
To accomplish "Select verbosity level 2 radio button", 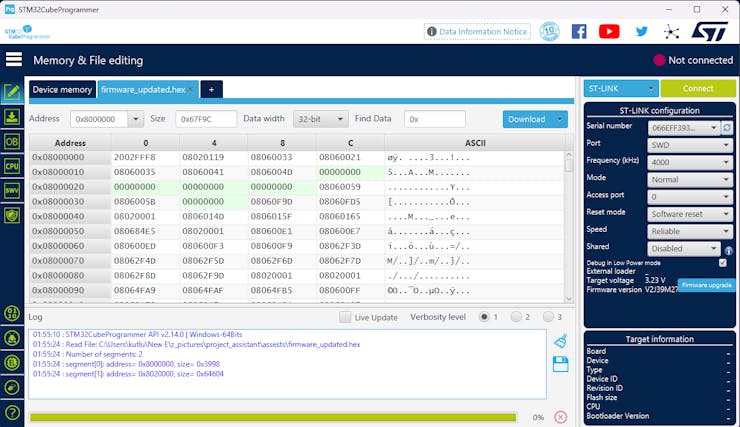I will (x=516, y=317).
